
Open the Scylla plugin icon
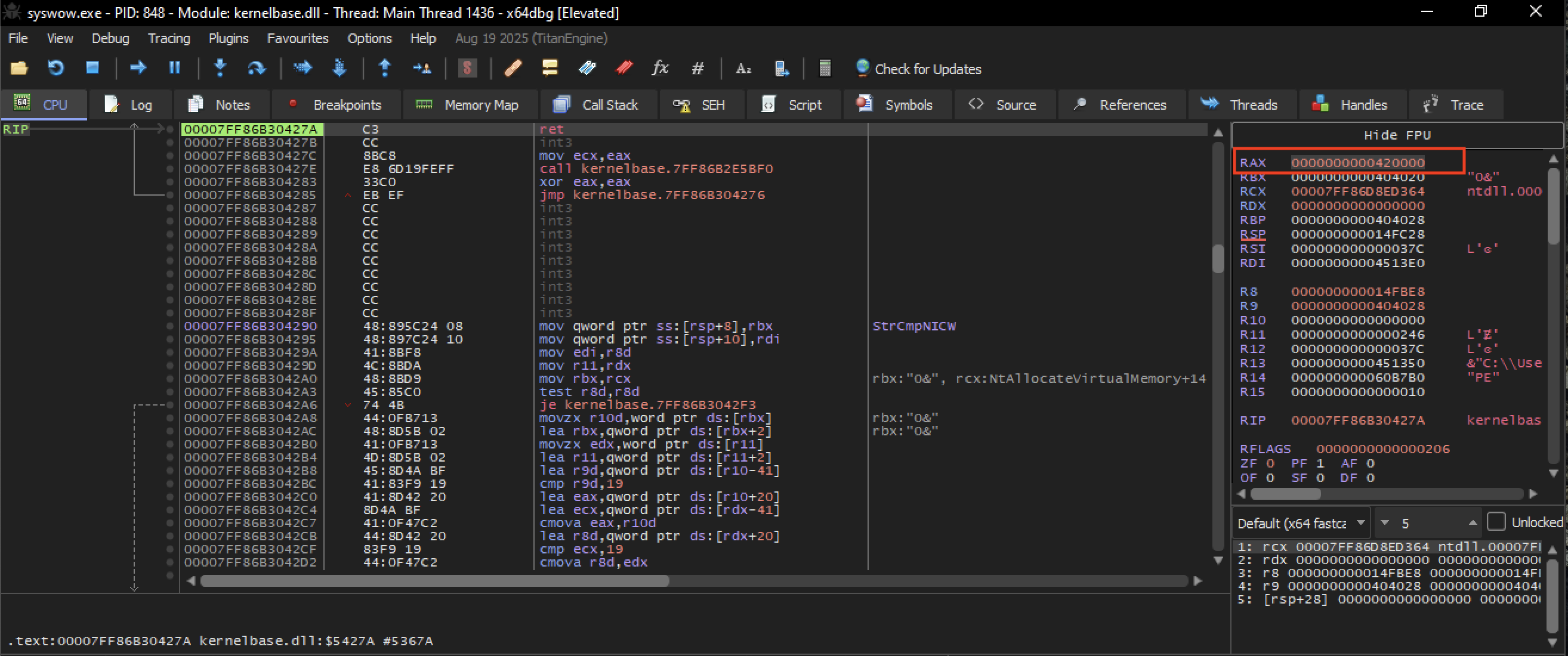pos(468,68)
